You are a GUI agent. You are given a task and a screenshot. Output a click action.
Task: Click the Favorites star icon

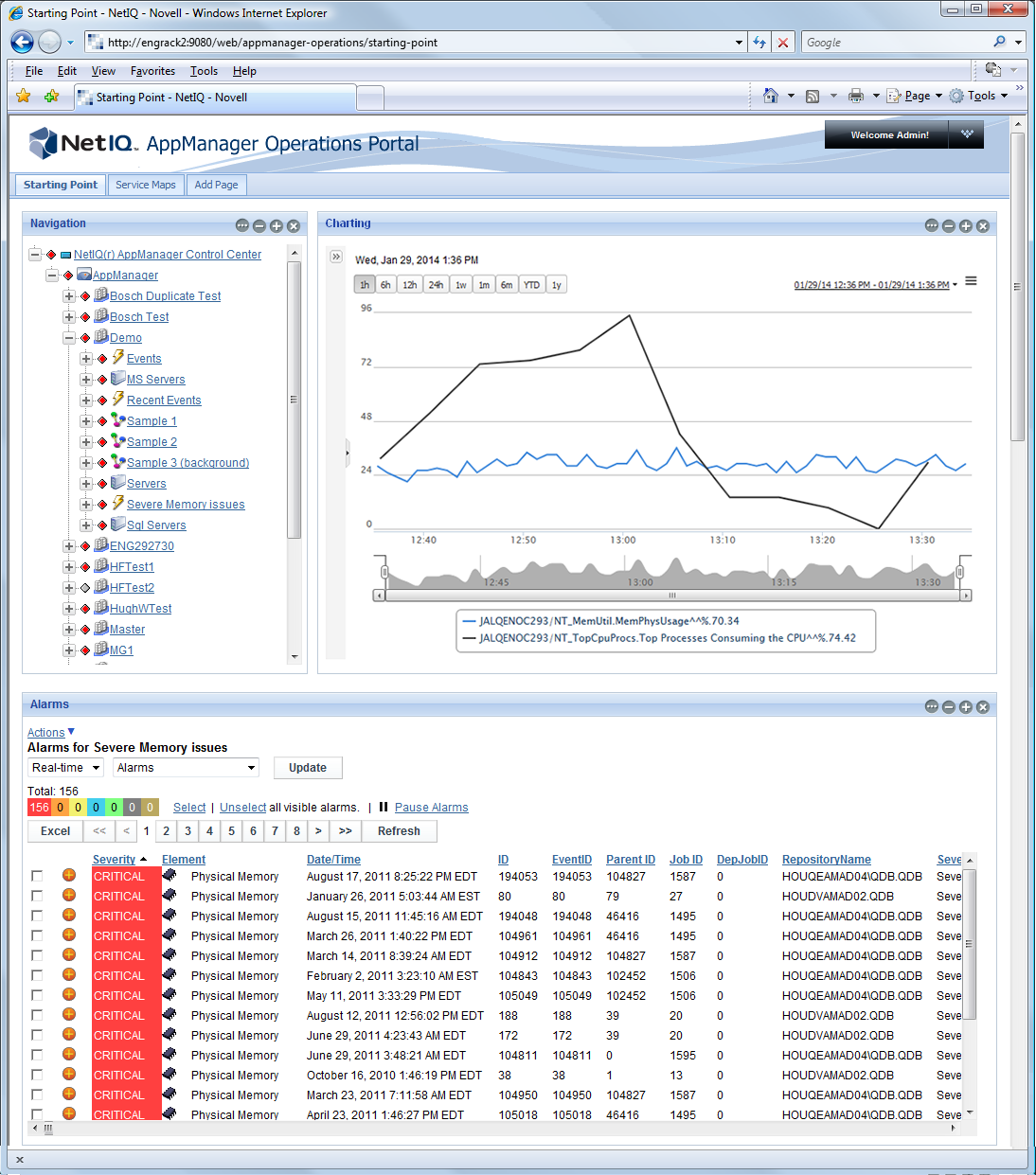click(x=24, y=97)
